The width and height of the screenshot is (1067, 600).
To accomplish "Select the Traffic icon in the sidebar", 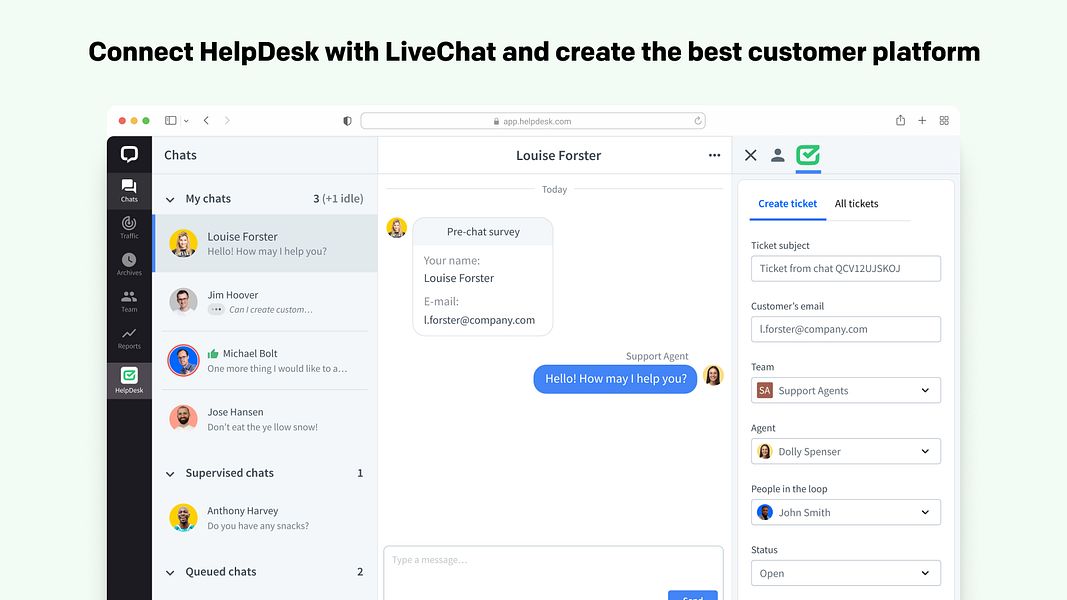I will pos(129,228).
